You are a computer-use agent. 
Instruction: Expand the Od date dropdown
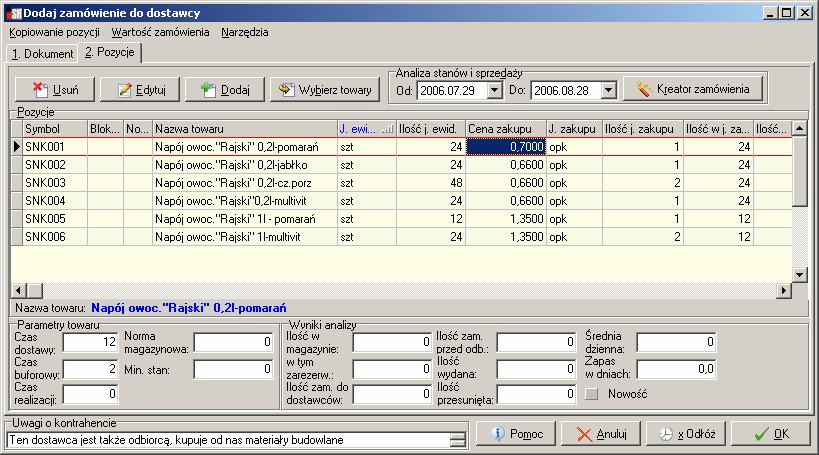point(494,90)
